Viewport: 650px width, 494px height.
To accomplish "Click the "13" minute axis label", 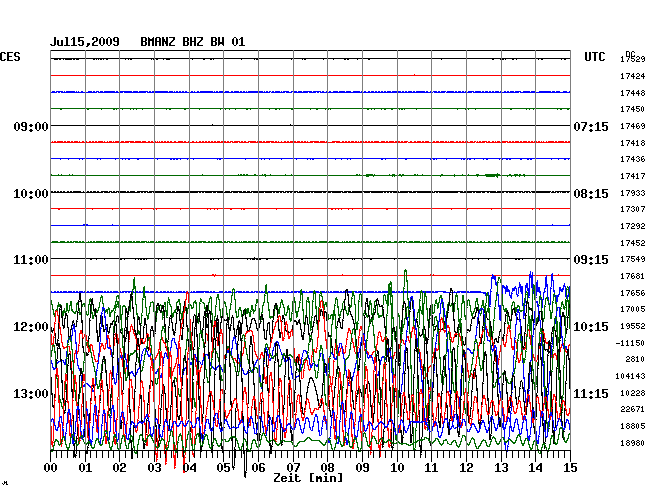I will (501, 468).
